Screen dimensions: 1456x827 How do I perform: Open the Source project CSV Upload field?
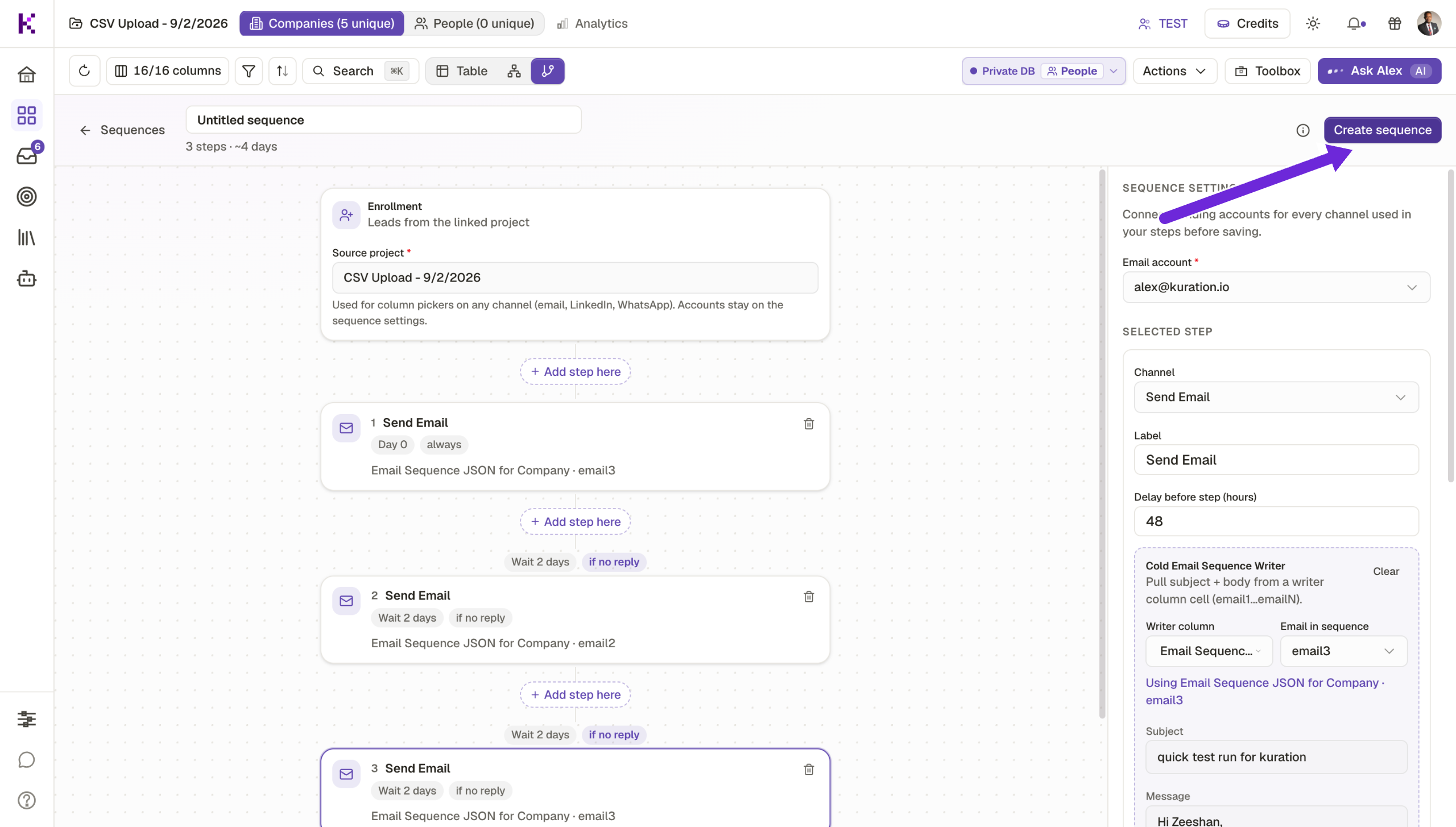point(575,278)
